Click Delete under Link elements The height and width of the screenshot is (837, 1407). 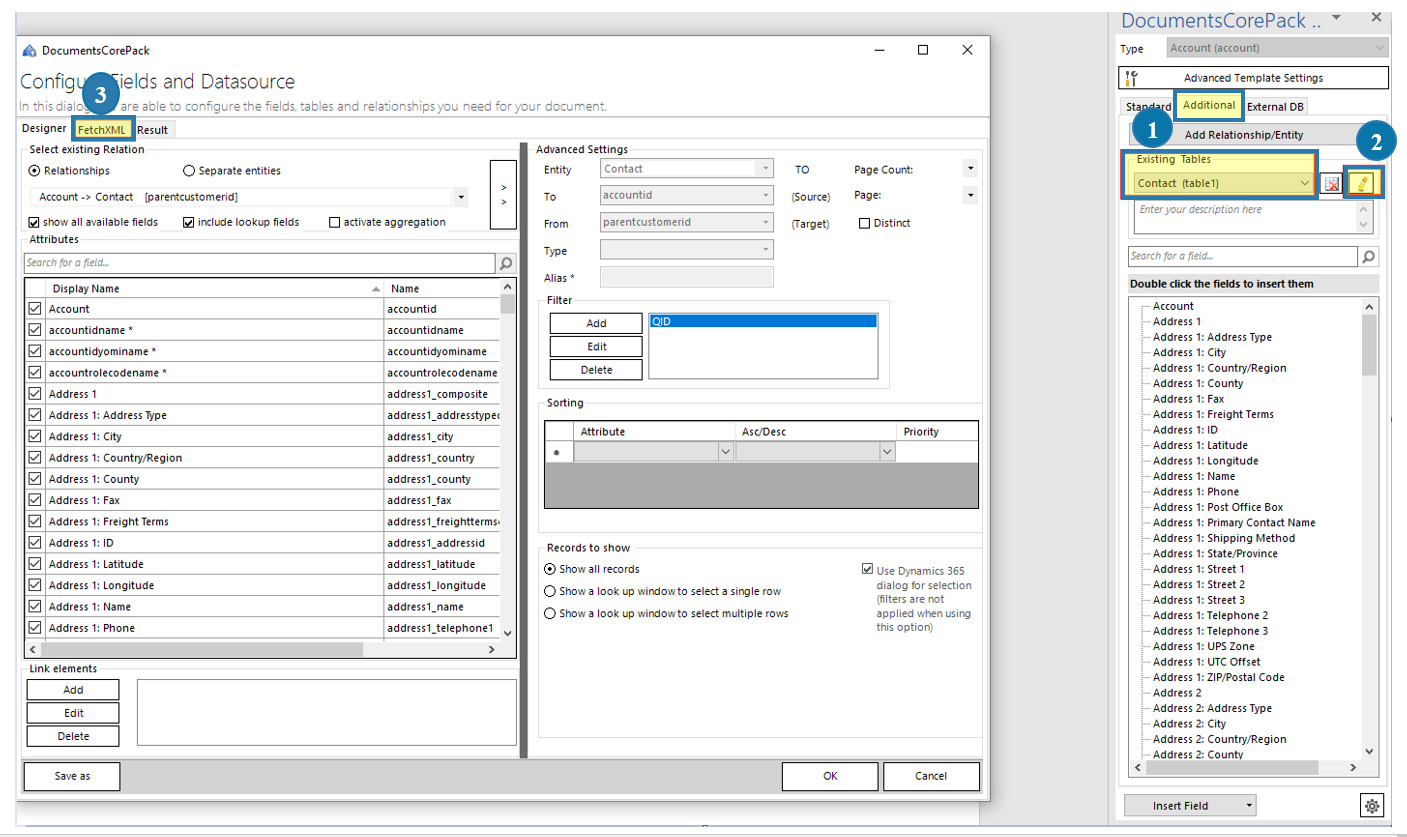point(73,736)
